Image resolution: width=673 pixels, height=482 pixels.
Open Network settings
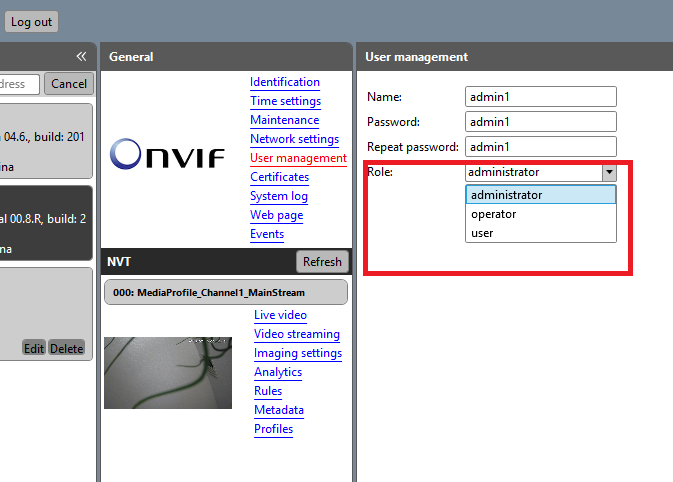294,139
